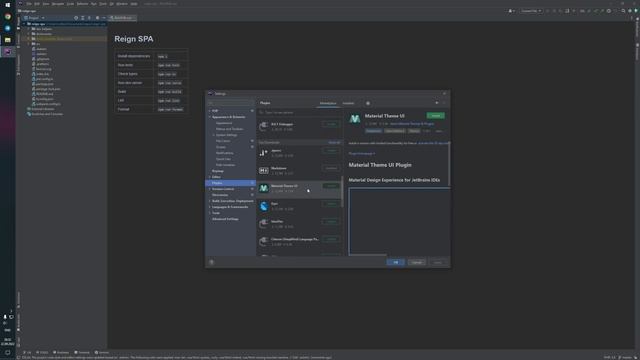The image size is (640, 360).
Task: Open plugin vendor link under Material Theme UI
Action: coord(412,124)
